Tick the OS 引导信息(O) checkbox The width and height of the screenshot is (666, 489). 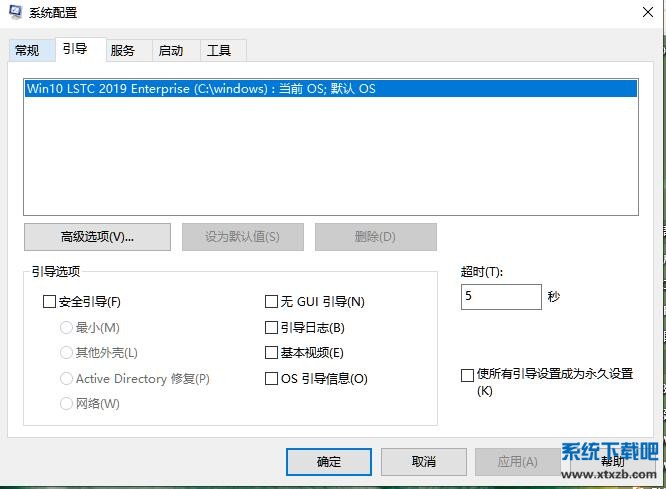(271, 379)
